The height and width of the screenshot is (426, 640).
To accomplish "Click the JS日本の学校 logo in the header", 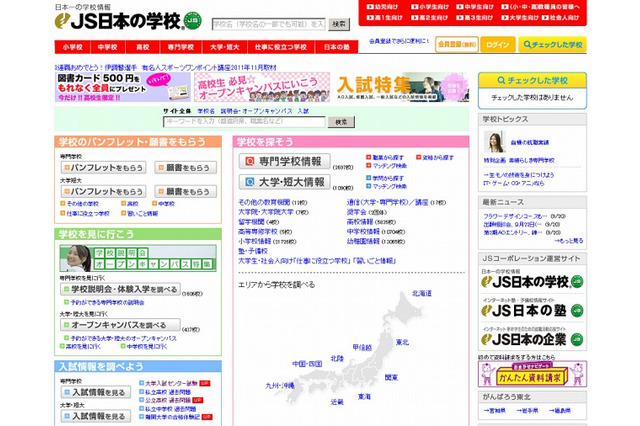I will pyautogui.click(x=128, y=20).
